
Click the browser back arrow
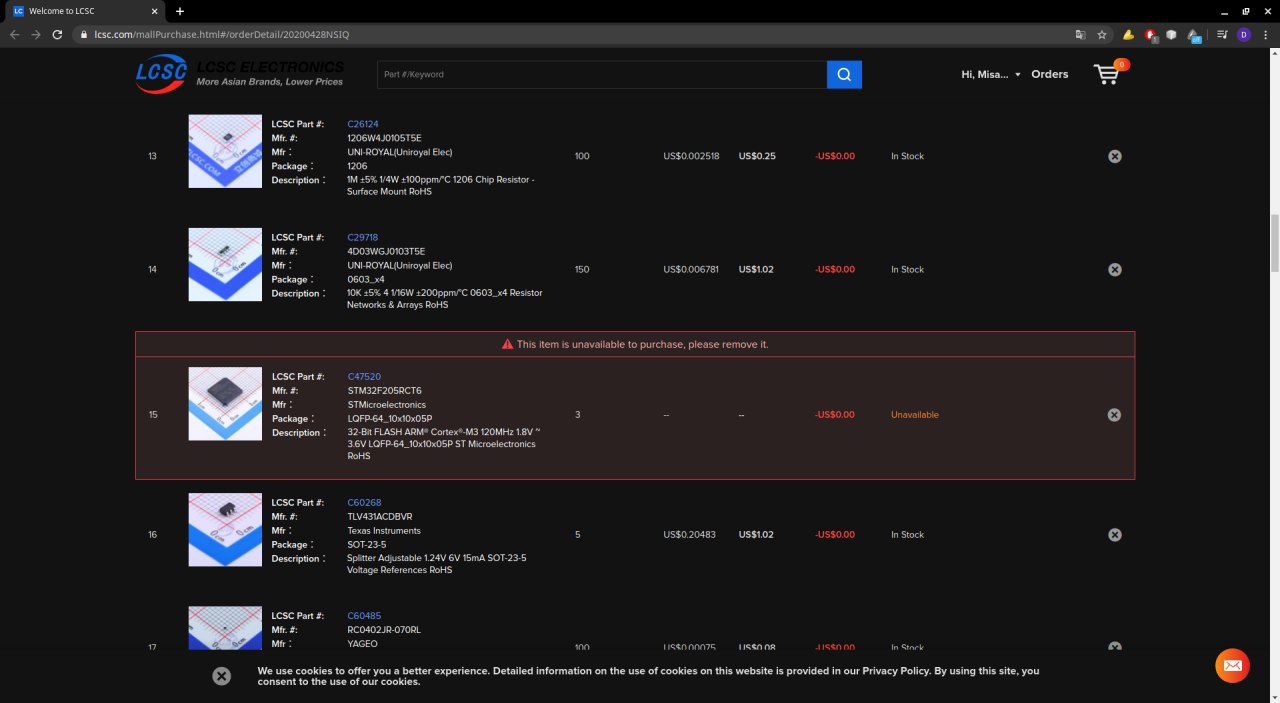click(x=14, y=34)
